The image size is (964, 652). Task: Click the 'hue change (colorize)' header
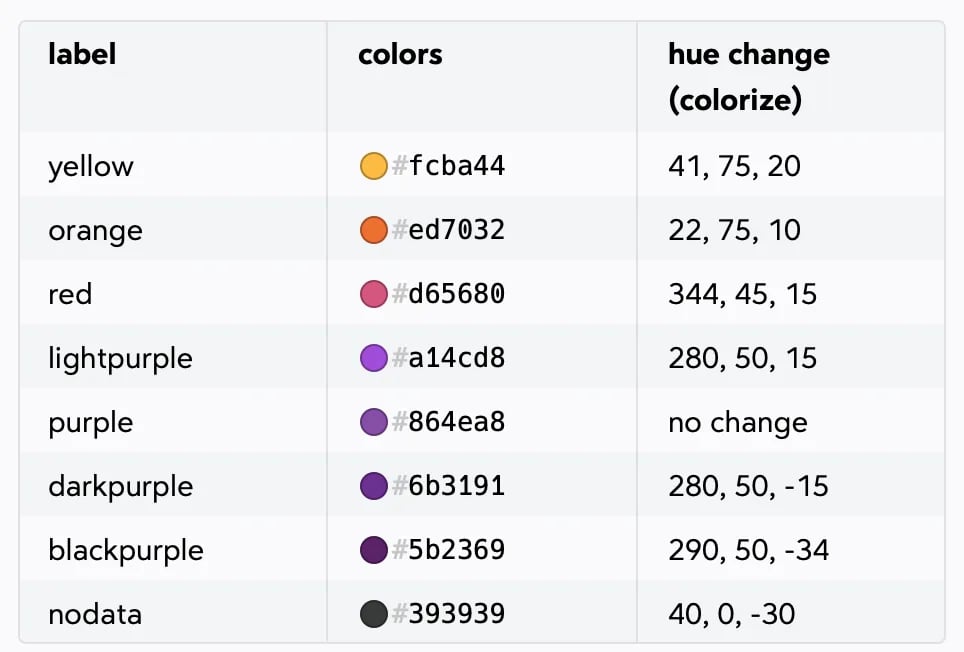(749, 77)
